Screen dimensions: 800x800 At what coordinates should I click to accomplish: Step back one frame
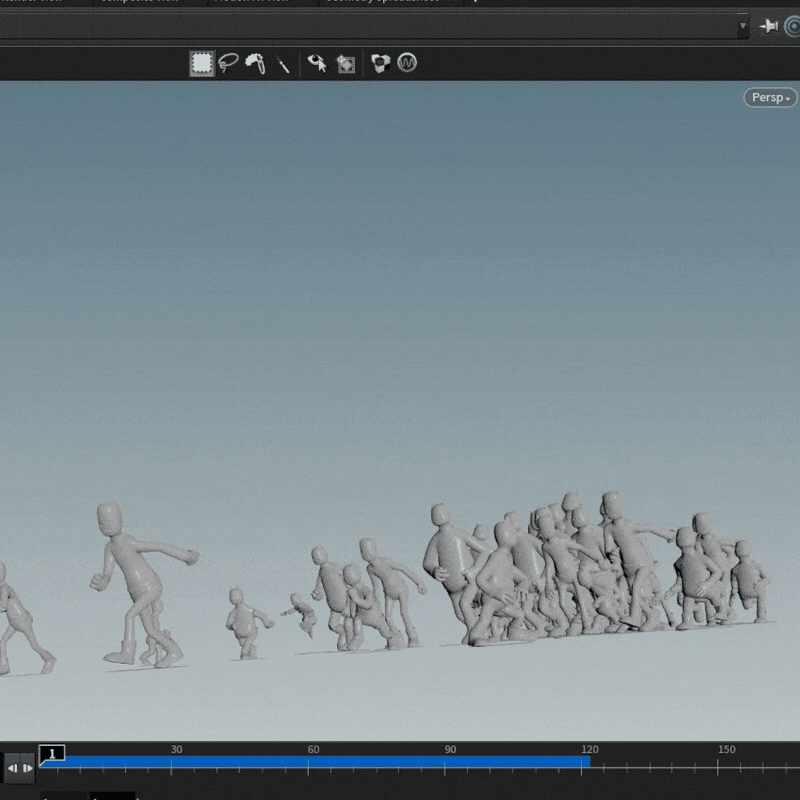pyautogui.click(x=12, y=768)
